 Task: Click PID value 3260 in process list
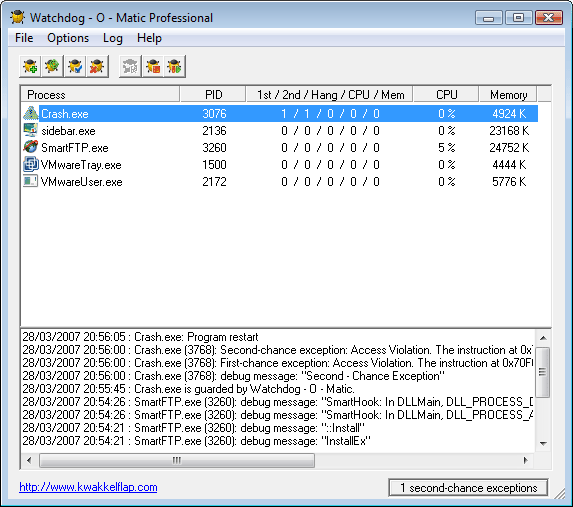(x=215, y=148)
